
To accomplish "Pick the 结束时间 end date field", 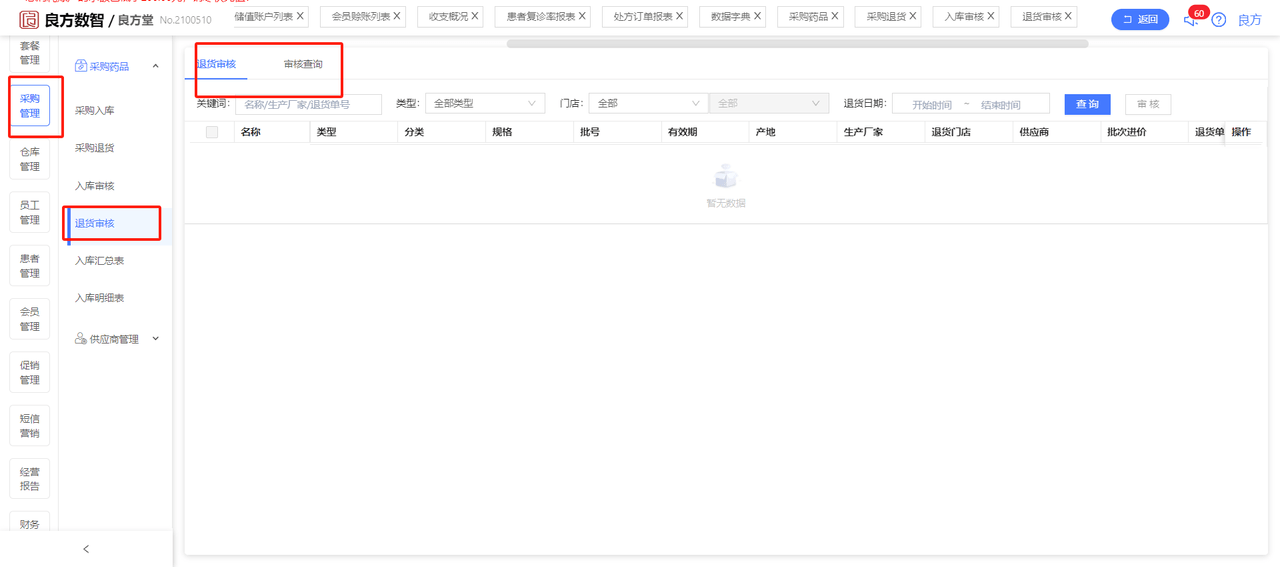I will tap(1000, 105).
